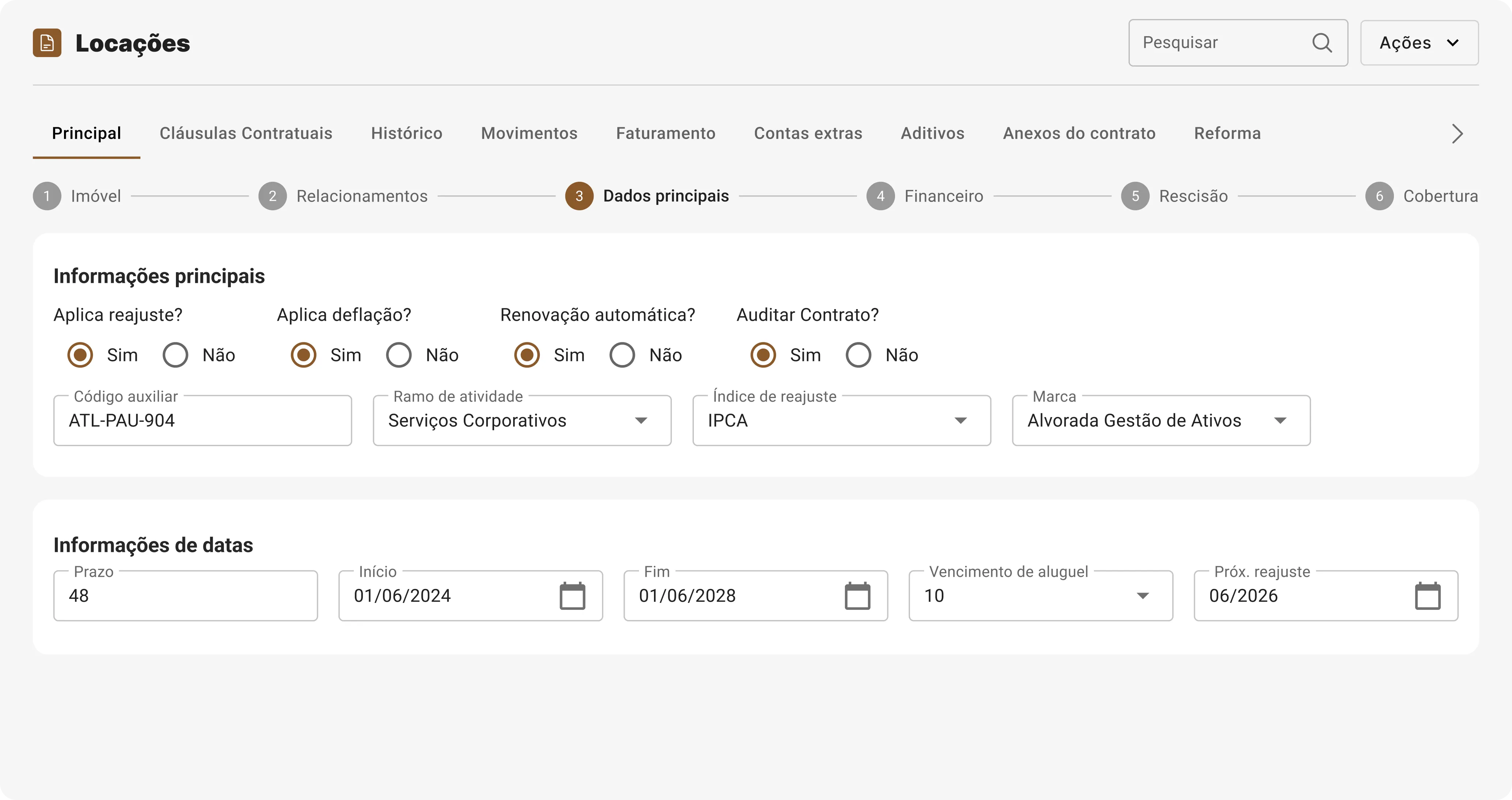The height and width of the screenshot is (800, 1512).
Task: Open the Anexos do contrato tab
Action: (x=1079, y=133)
